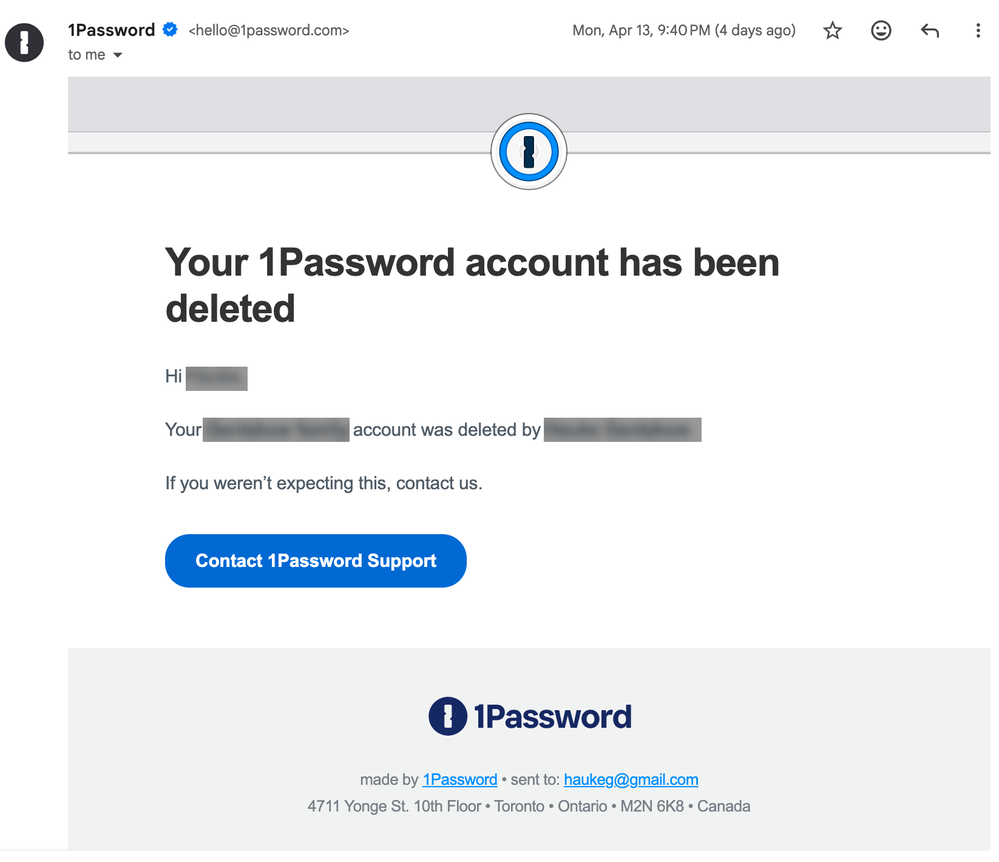This screenshot has width=999, height=862.
Task: Click the blurred name after "Hi"
Action: [217, 378]
